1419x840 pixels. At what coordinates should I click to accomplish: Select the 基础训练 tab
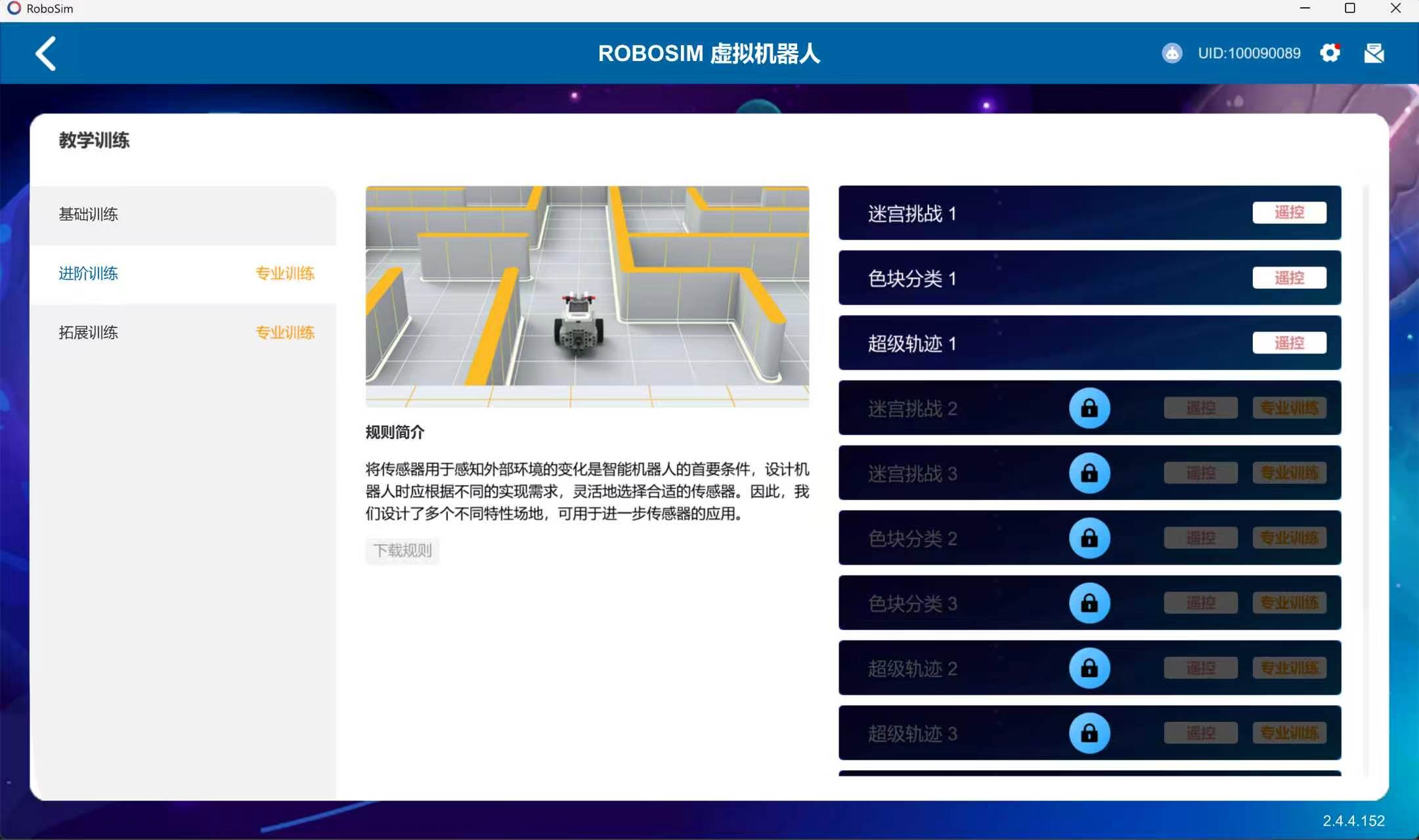[x=183, y=215]
